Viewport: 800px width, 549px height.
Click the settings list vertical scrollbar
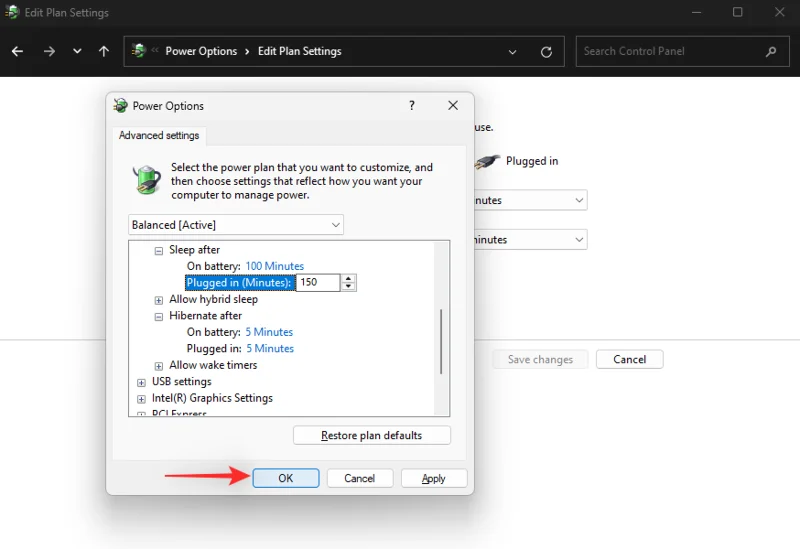441,340
